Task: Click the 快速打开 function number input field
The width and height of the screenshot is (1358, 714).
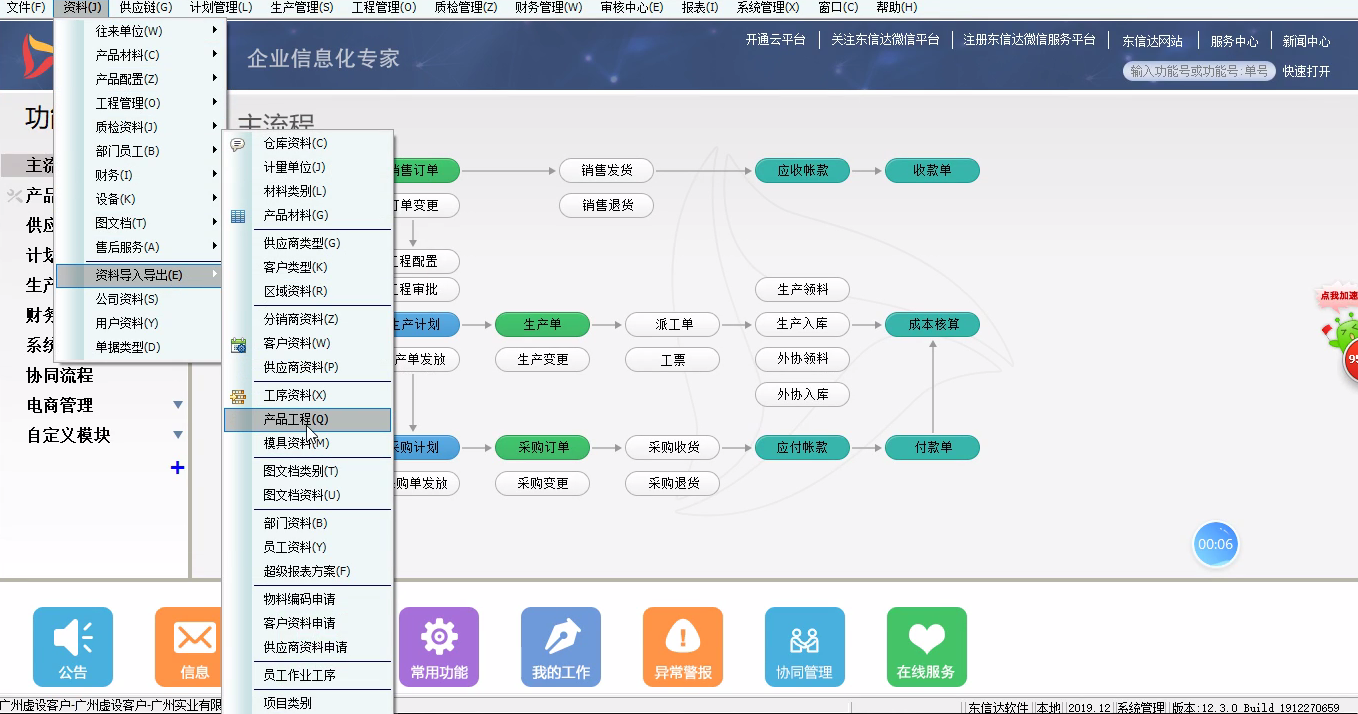Action: point(1198,71)
